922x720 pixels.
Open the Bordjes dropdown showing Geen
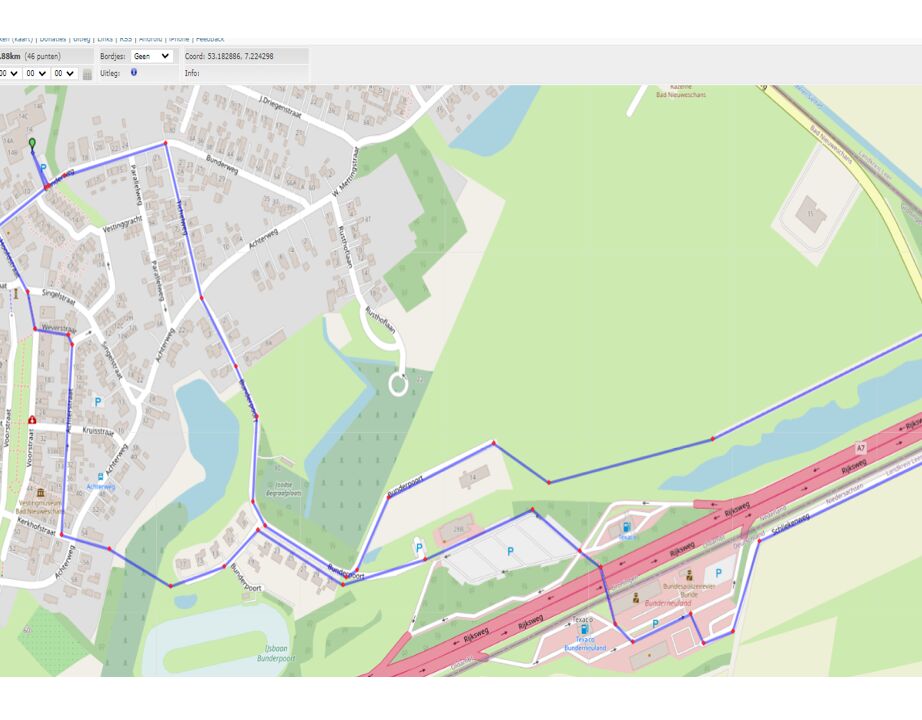click(151, 57)
